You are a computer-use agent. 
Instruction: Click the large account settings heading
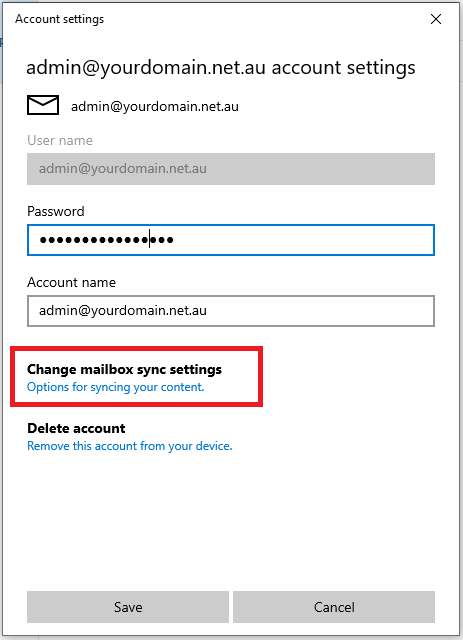pos(220,68)
